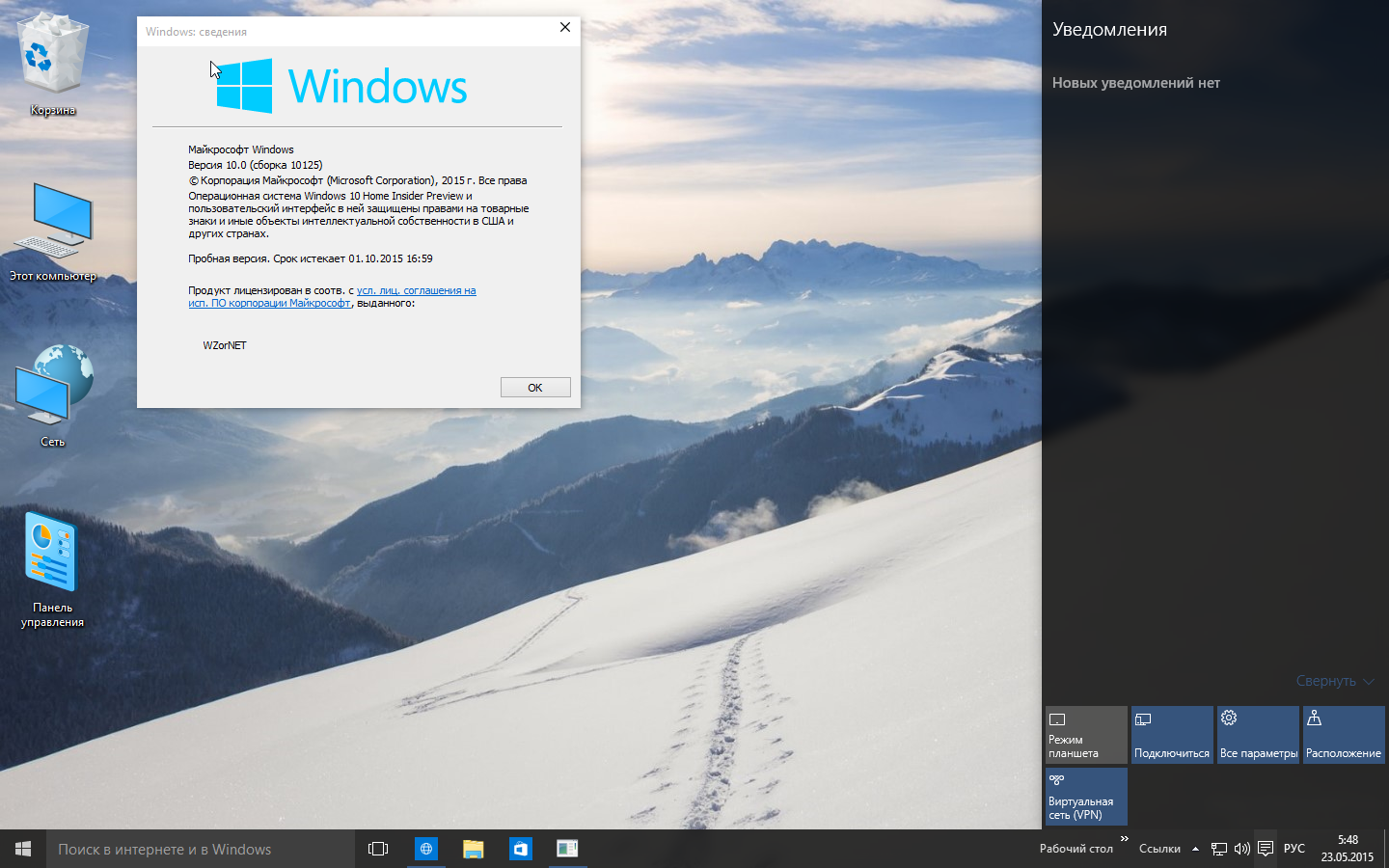The height and width of the screenshot is (868, 1389).
Task: Collapse quick actions with Свернуть
Action: point(1335,681)
